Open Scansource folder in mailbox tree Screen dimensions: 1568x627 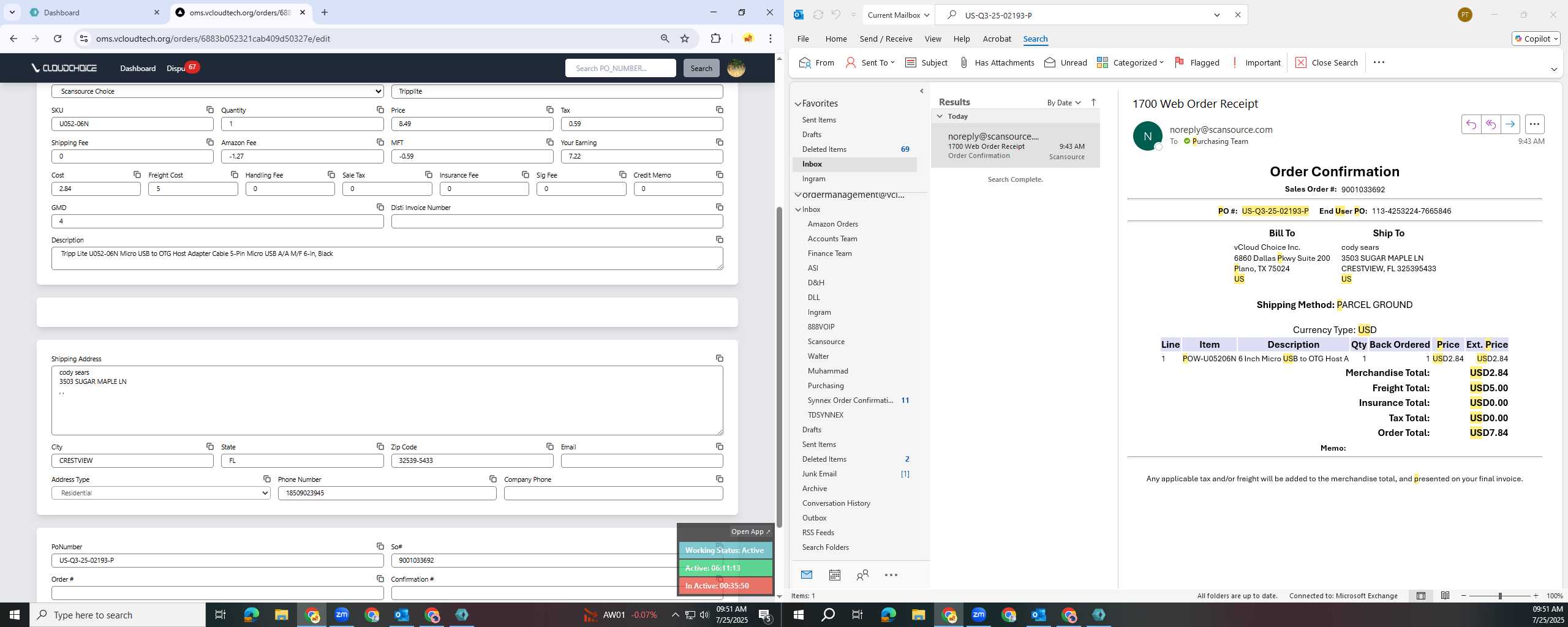pos(826,342)
